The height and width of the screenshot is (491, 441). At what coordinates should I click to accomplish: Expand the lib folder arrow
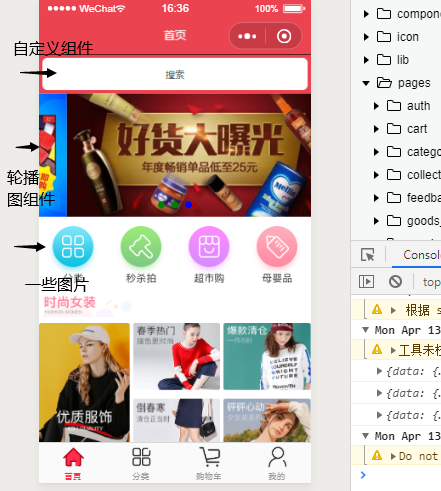pos(366,60)
